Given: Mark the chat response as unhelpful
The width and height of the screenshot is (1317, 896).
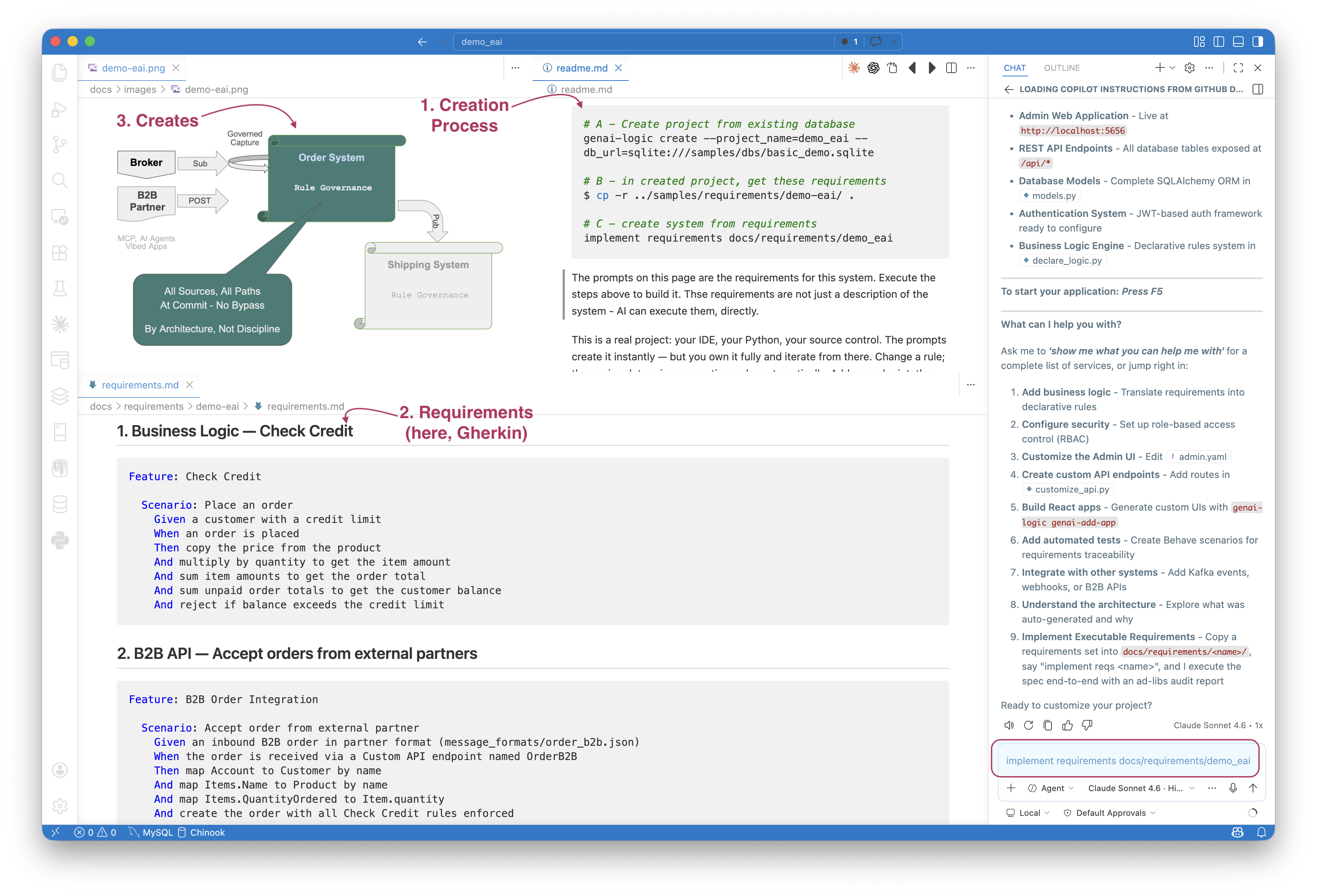Looking at the screenshot, I should [1087, 726].
